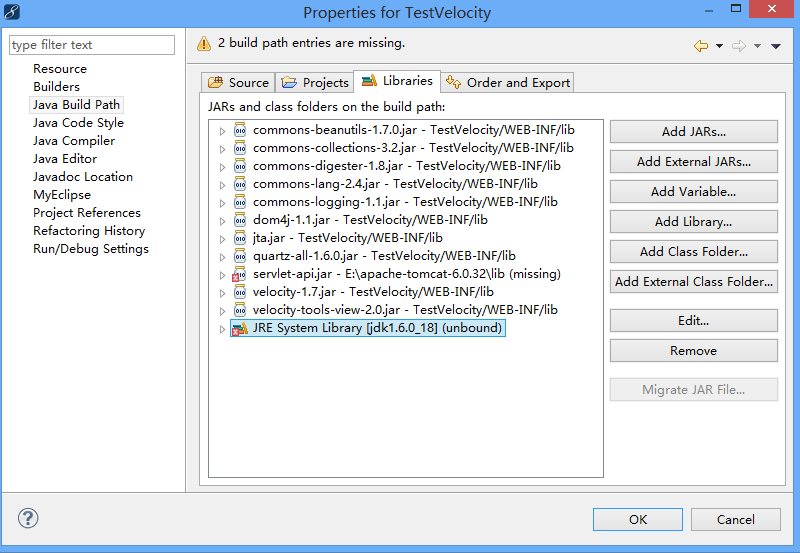Confirm with the OK button
800x553 pixels.
pyautogui.click(x=638, y=519)
